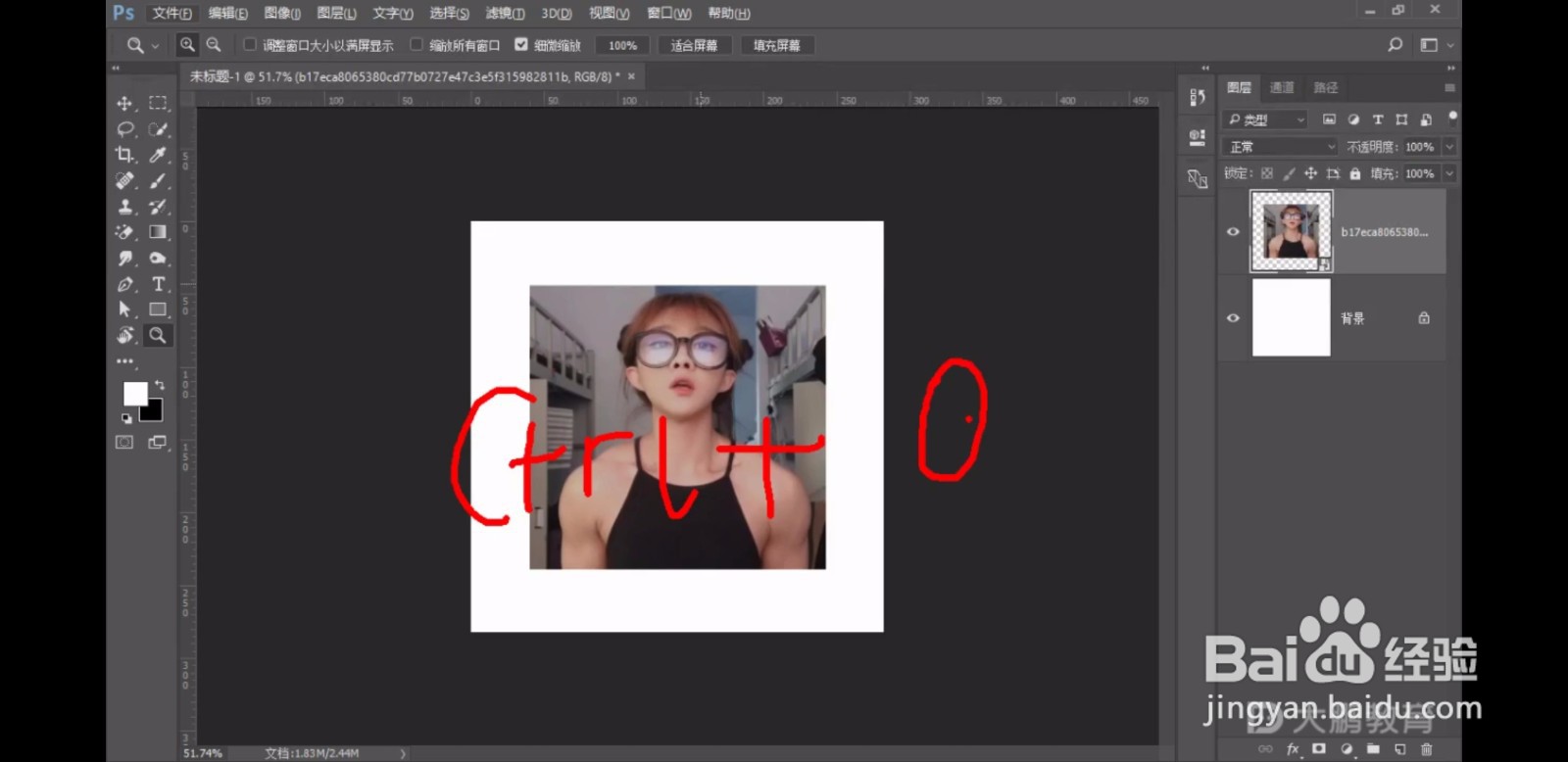The width and height of the screenshot is (1568, 762).
Task: Expand the 填充 slider arrow
Action: coord(1448,173)
